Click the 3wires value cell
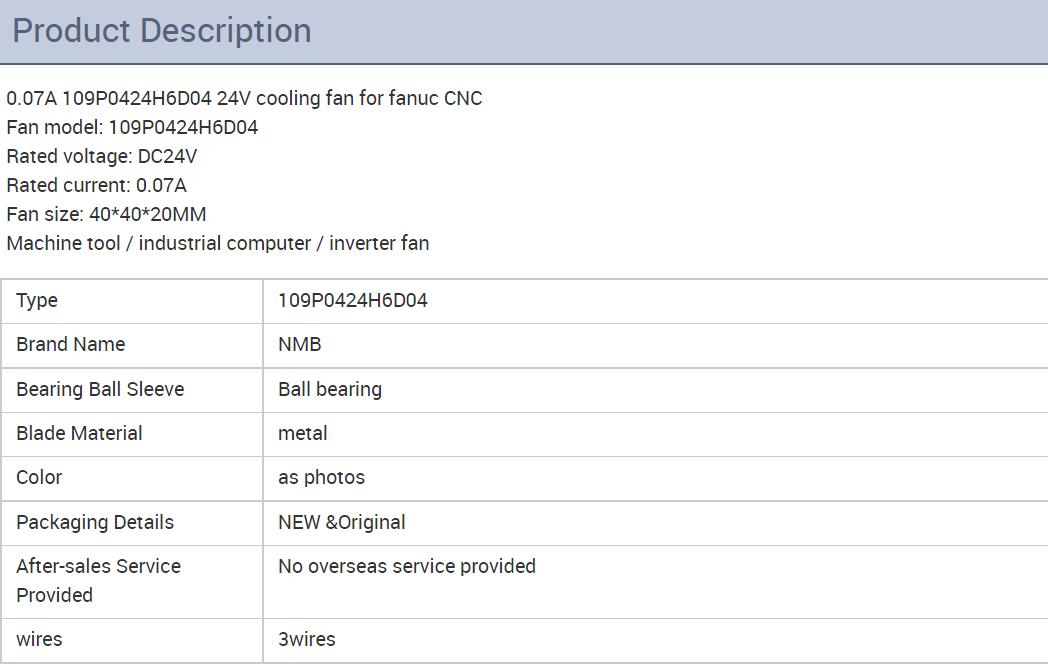Viewport: 1048px width, 665px height. 306,639
